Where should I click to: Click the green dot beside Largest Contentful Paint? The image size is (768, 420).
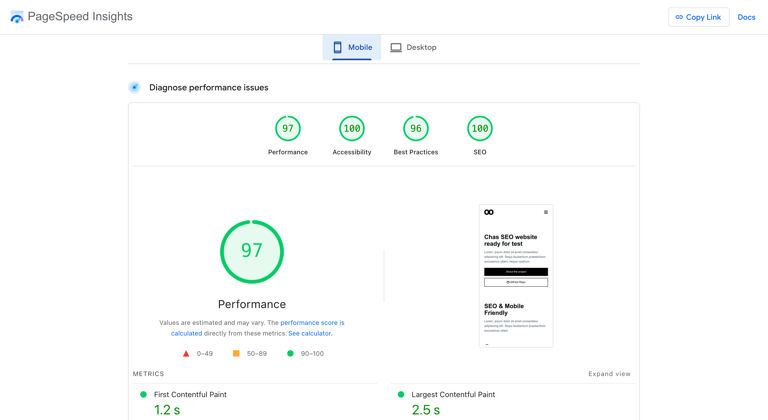click(x=401, y=395)
